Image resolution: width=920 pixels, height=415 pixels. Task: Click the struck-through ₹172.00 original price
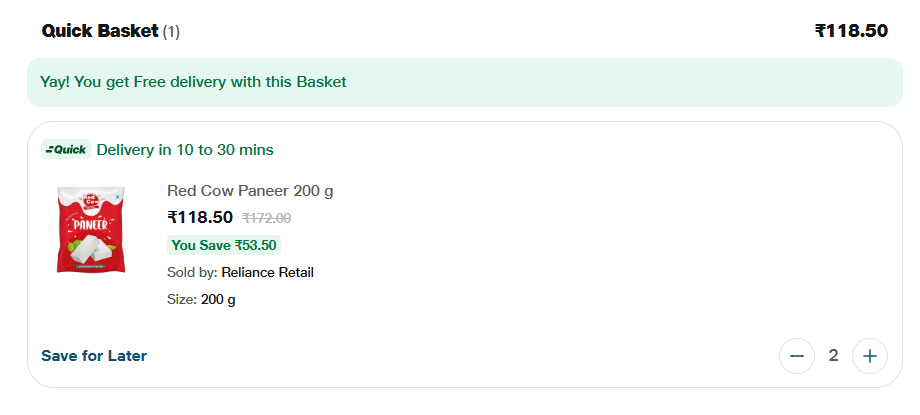(x=266, y=218)
